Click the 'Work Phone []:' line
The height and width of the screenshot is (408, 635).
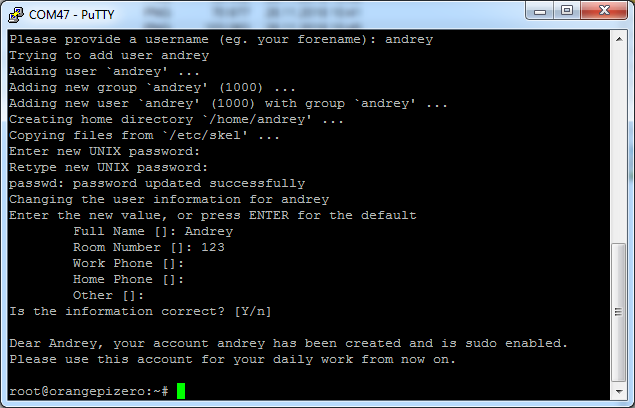click(x=128, y=263)
